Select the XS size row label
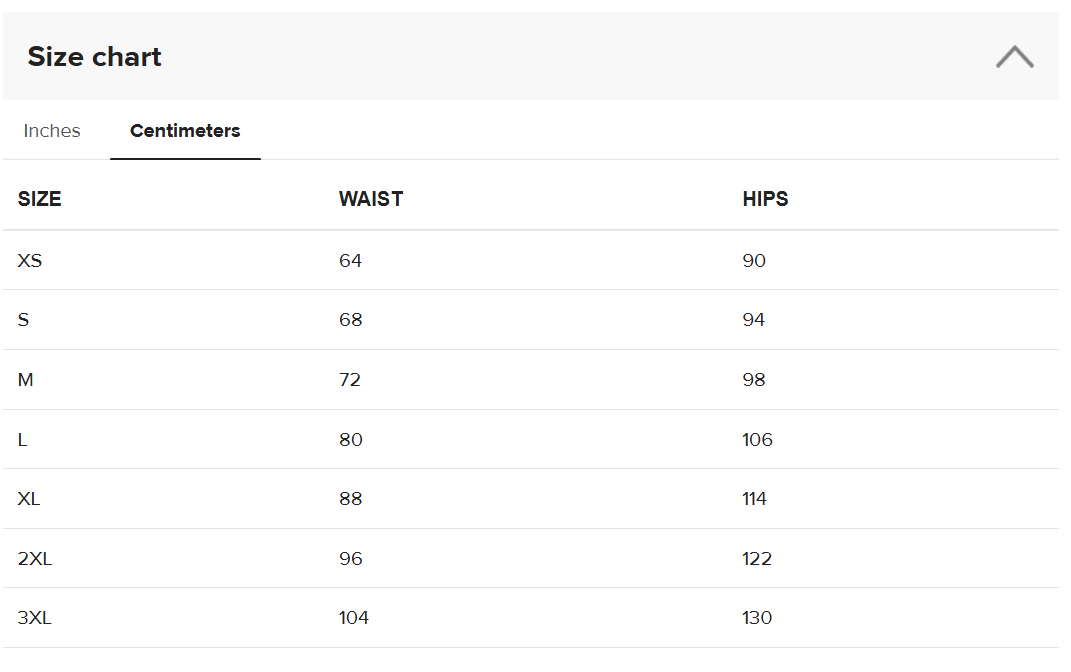The height and width of the screenshot is (672, 1071). (30, 261)
